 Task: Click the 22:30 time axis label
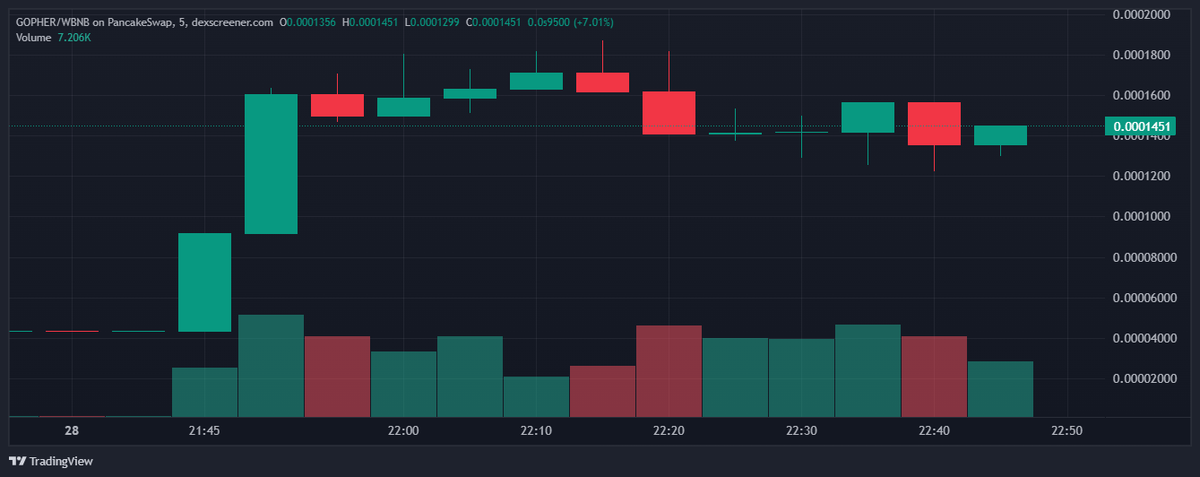[801, 430]
